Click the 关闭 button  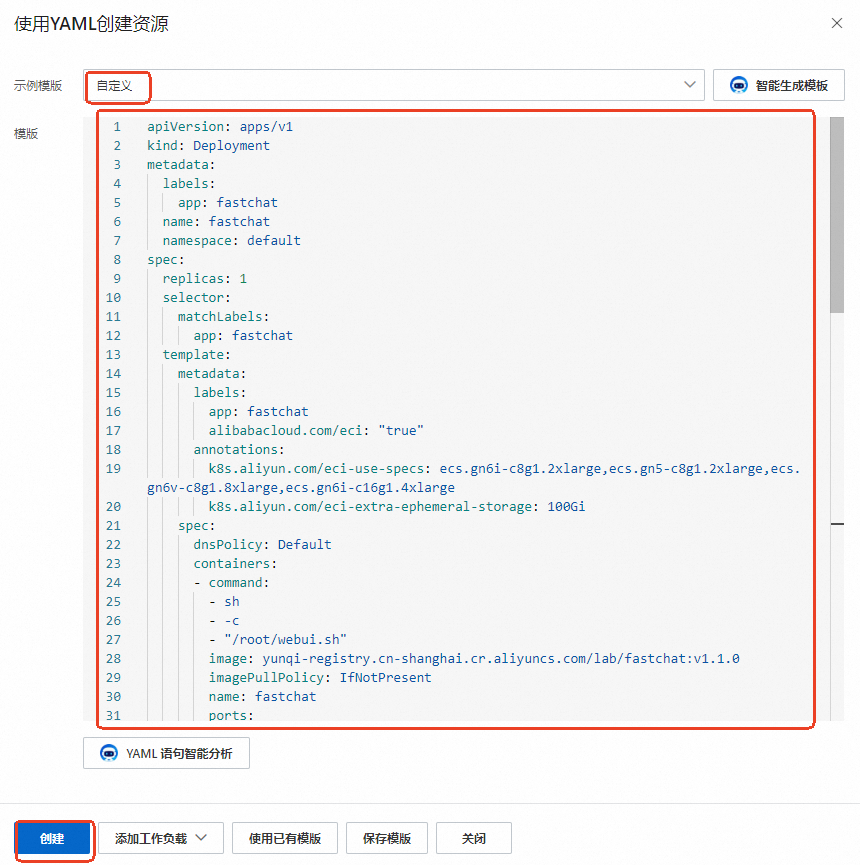point(474,839)
